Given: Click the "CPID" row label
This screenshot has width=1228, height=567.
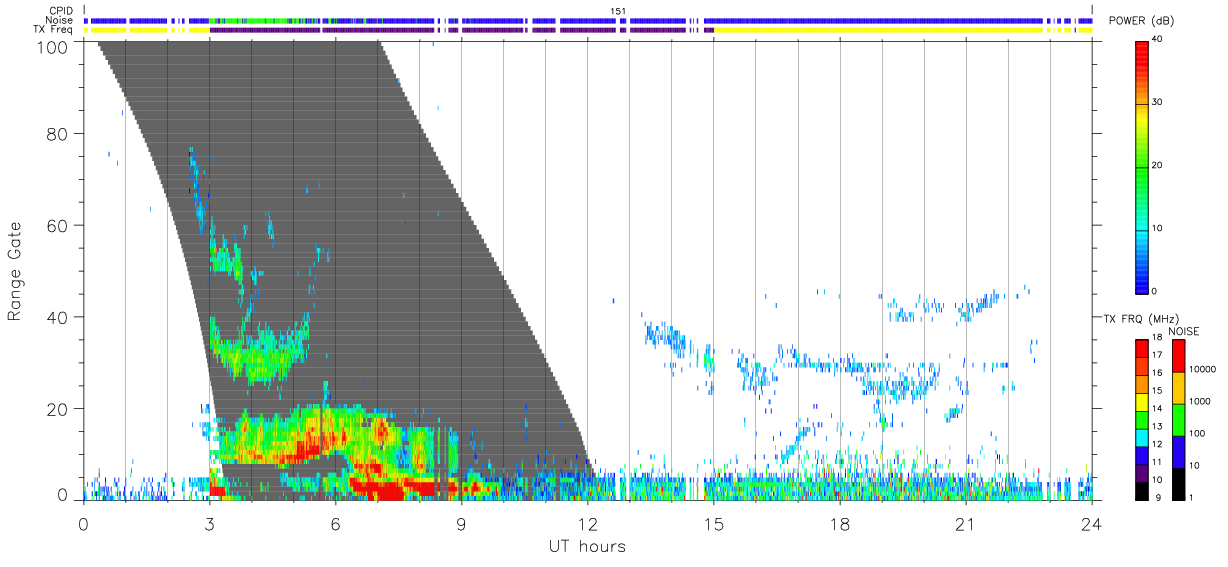Looking at the screenshot, I should [61, 10].
